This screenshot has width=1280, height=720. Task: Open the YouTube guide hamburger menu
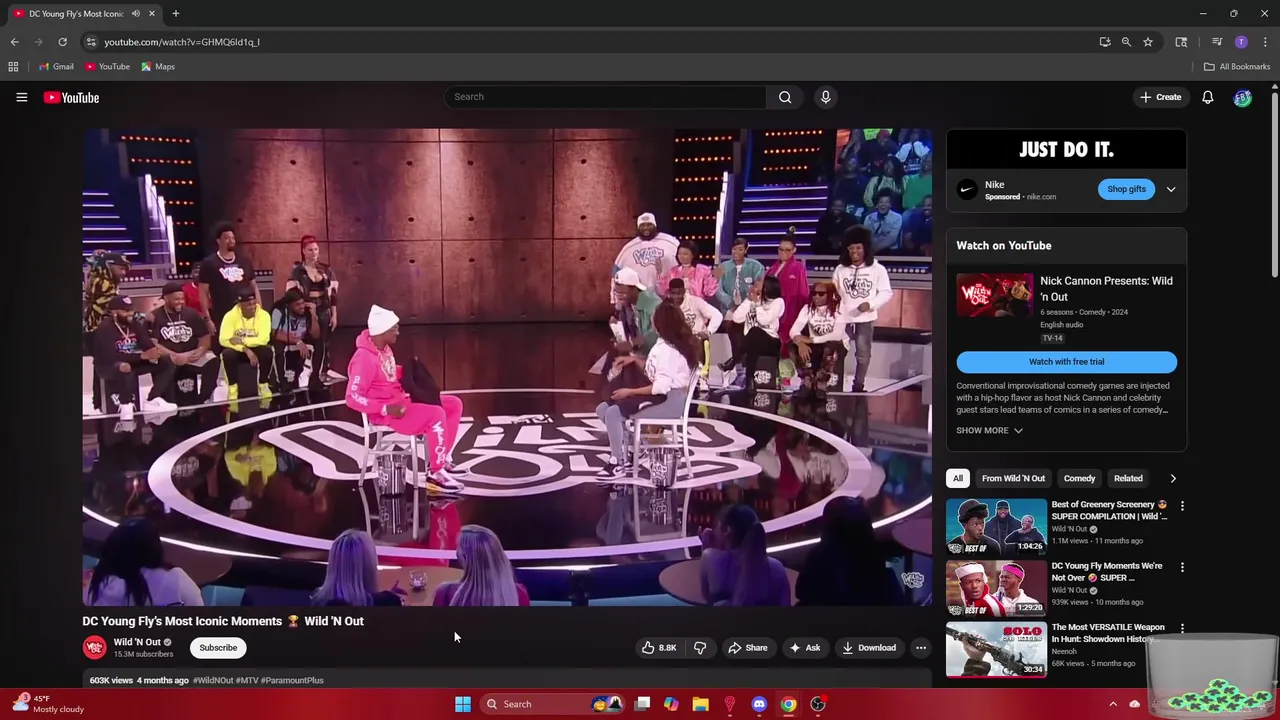click(x=21, y=97)
